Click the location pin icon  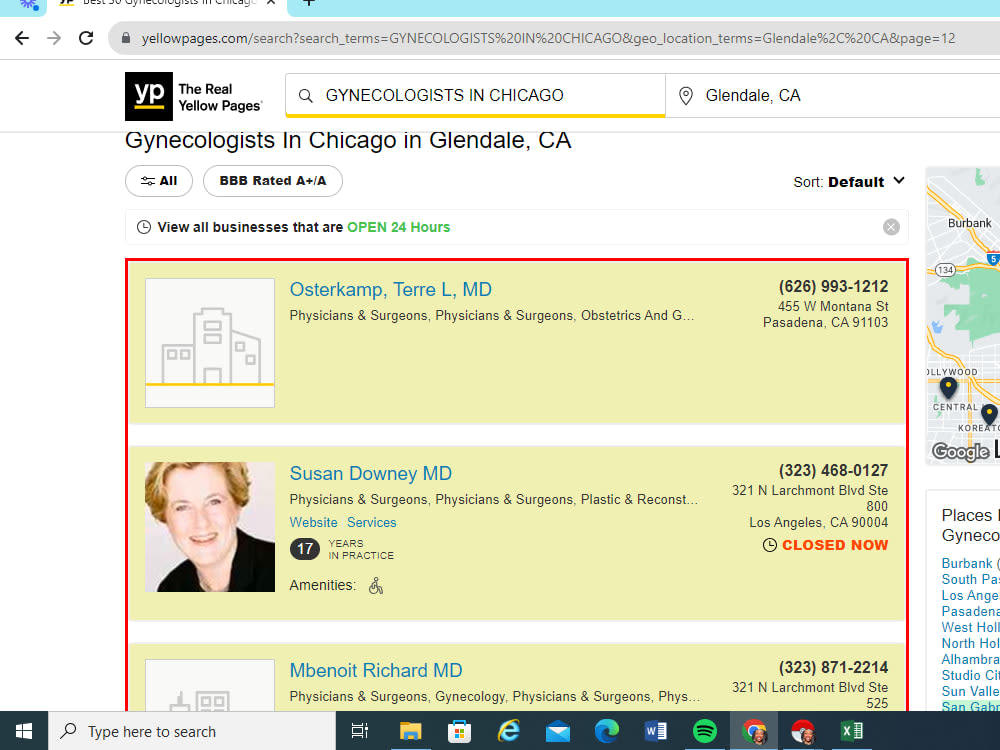coord(686,96)
